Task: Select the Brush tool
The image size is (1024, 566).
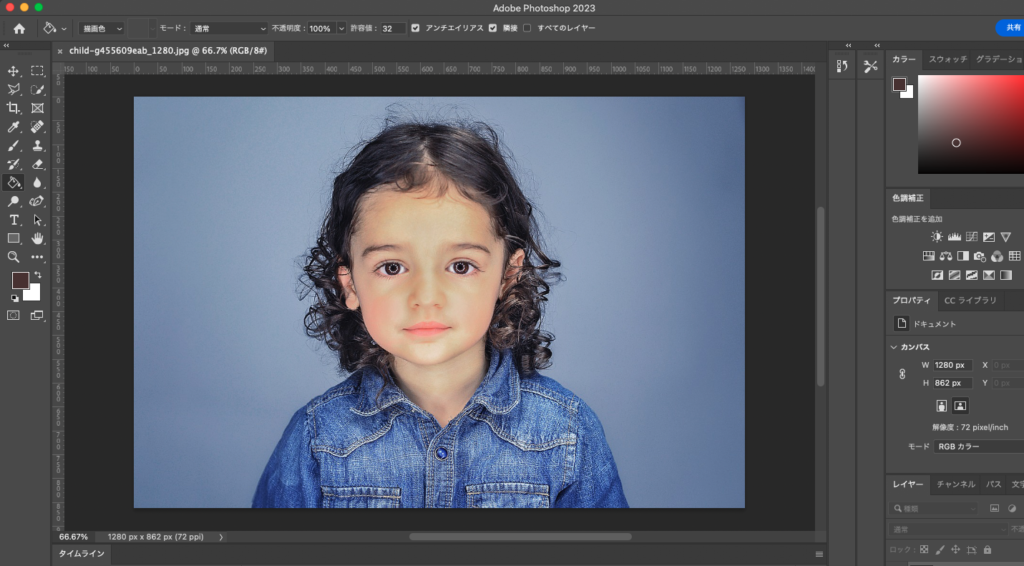Action: pyautogui.click(x=13, y=146)
